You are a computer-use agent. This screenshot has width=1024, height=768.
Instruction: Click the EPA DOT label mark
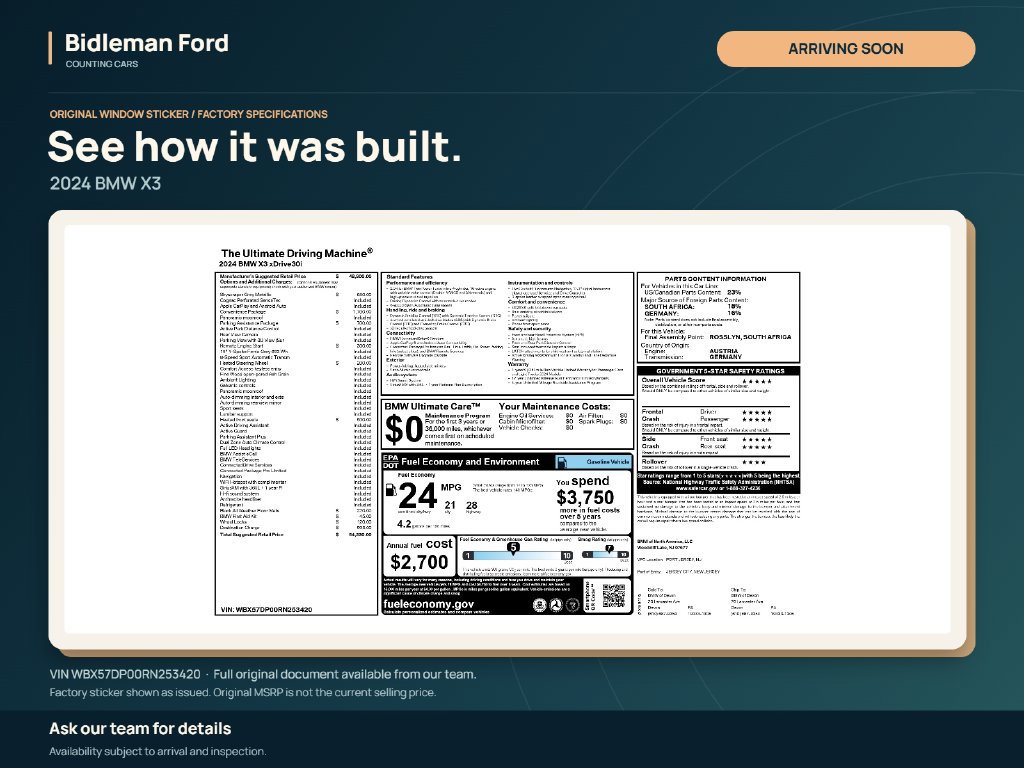click(391, 462)
